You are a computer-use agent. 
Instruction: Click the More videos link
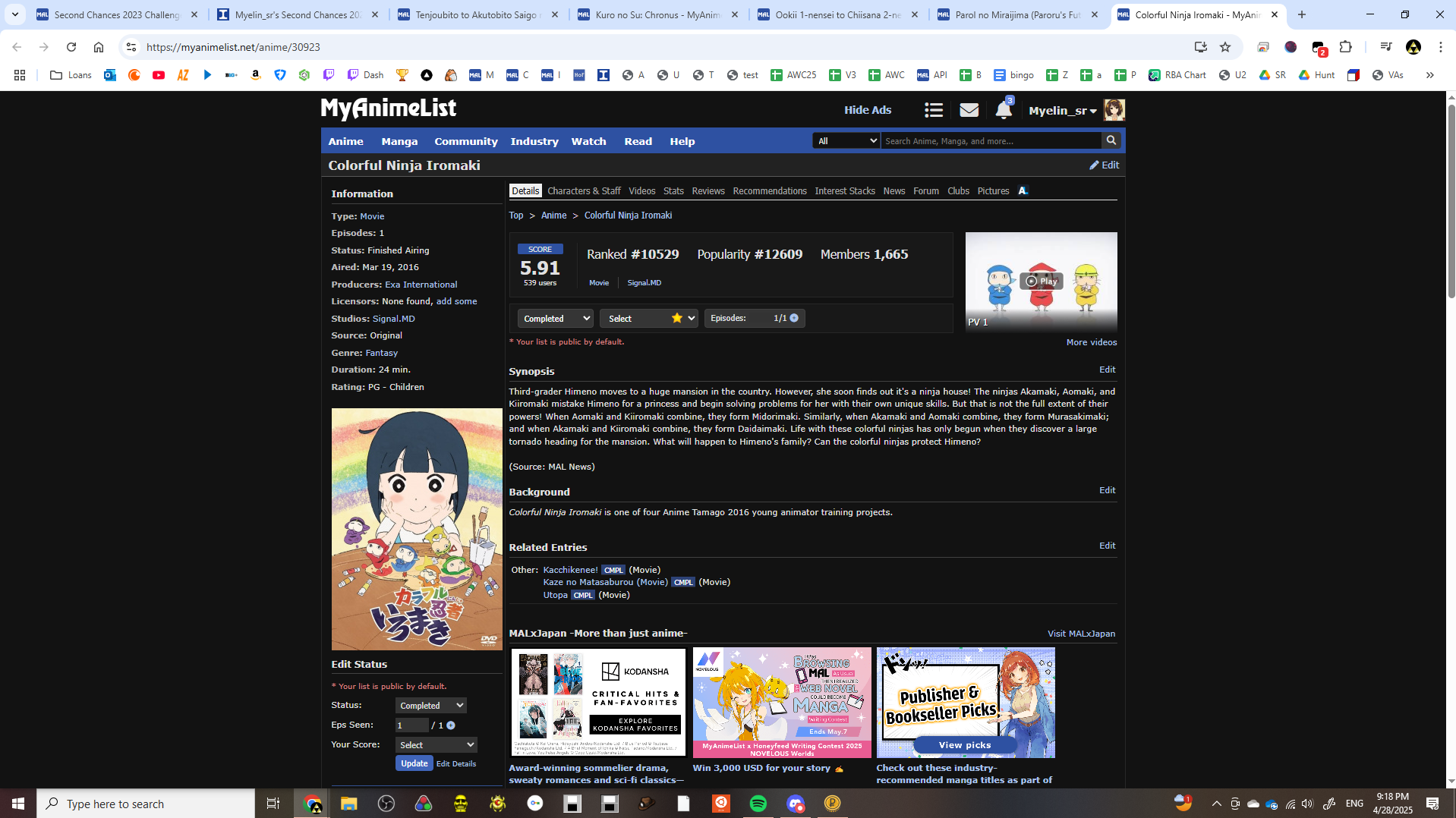pyautogui.click(x=1092, y=342)
